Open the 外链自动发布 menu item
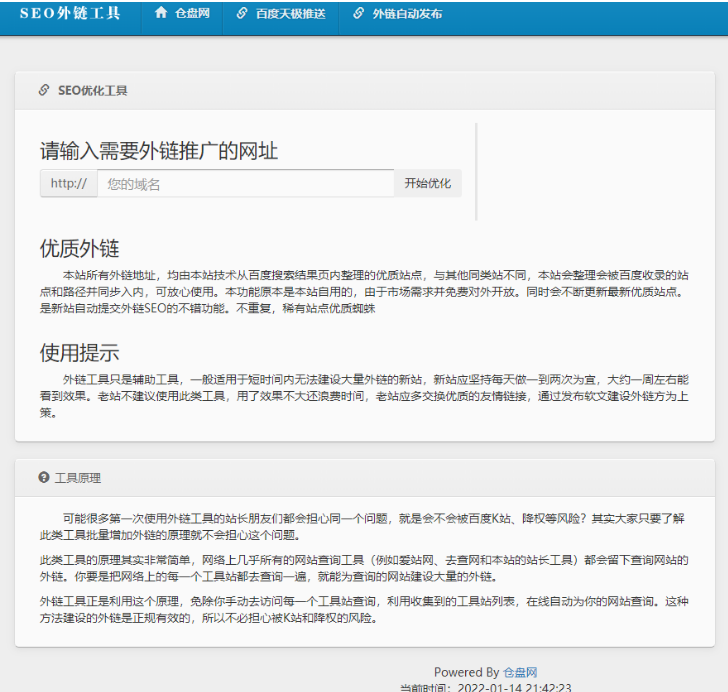 point(407,13)
